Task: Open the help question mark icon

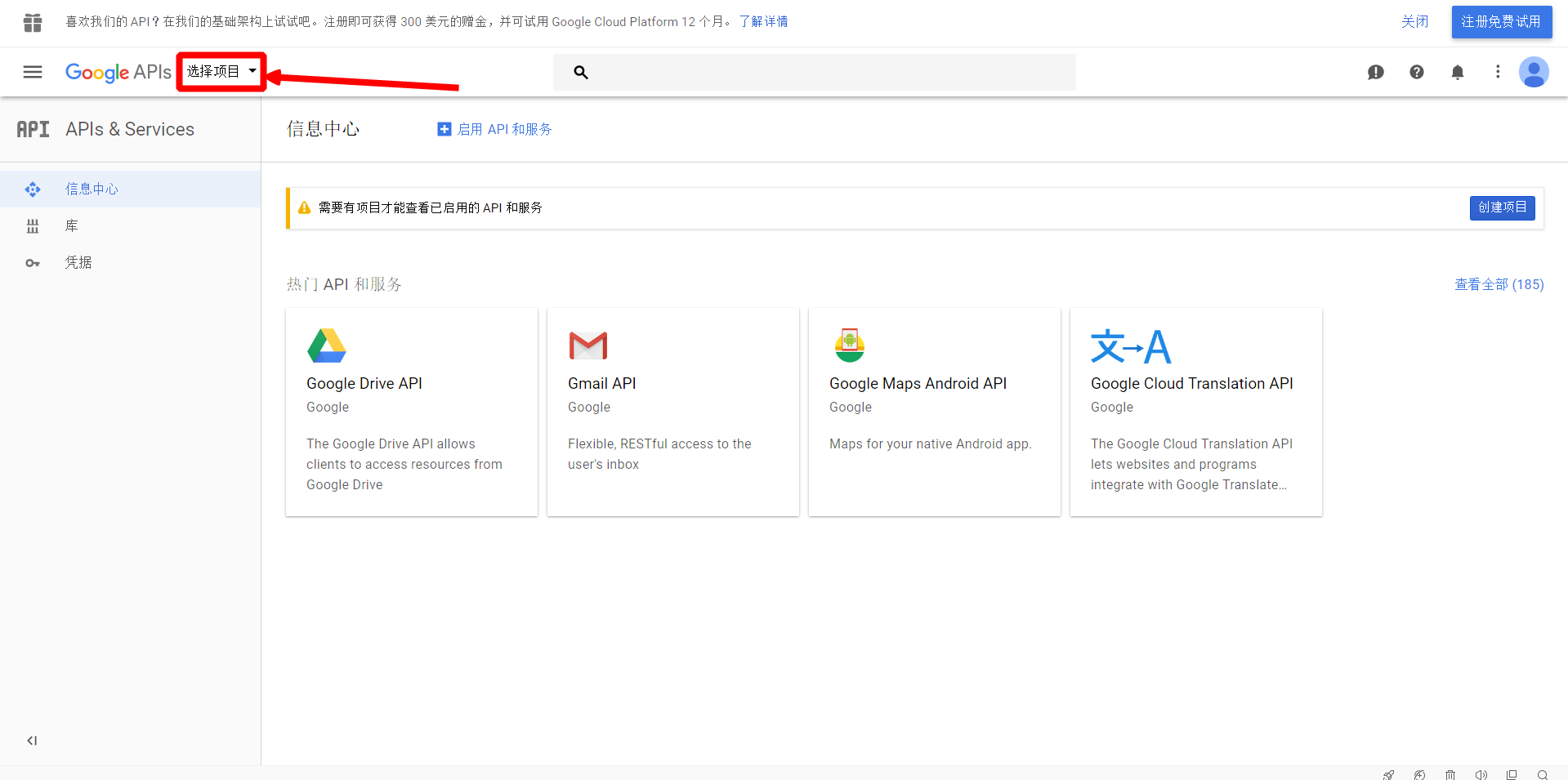Action: 1417,72
